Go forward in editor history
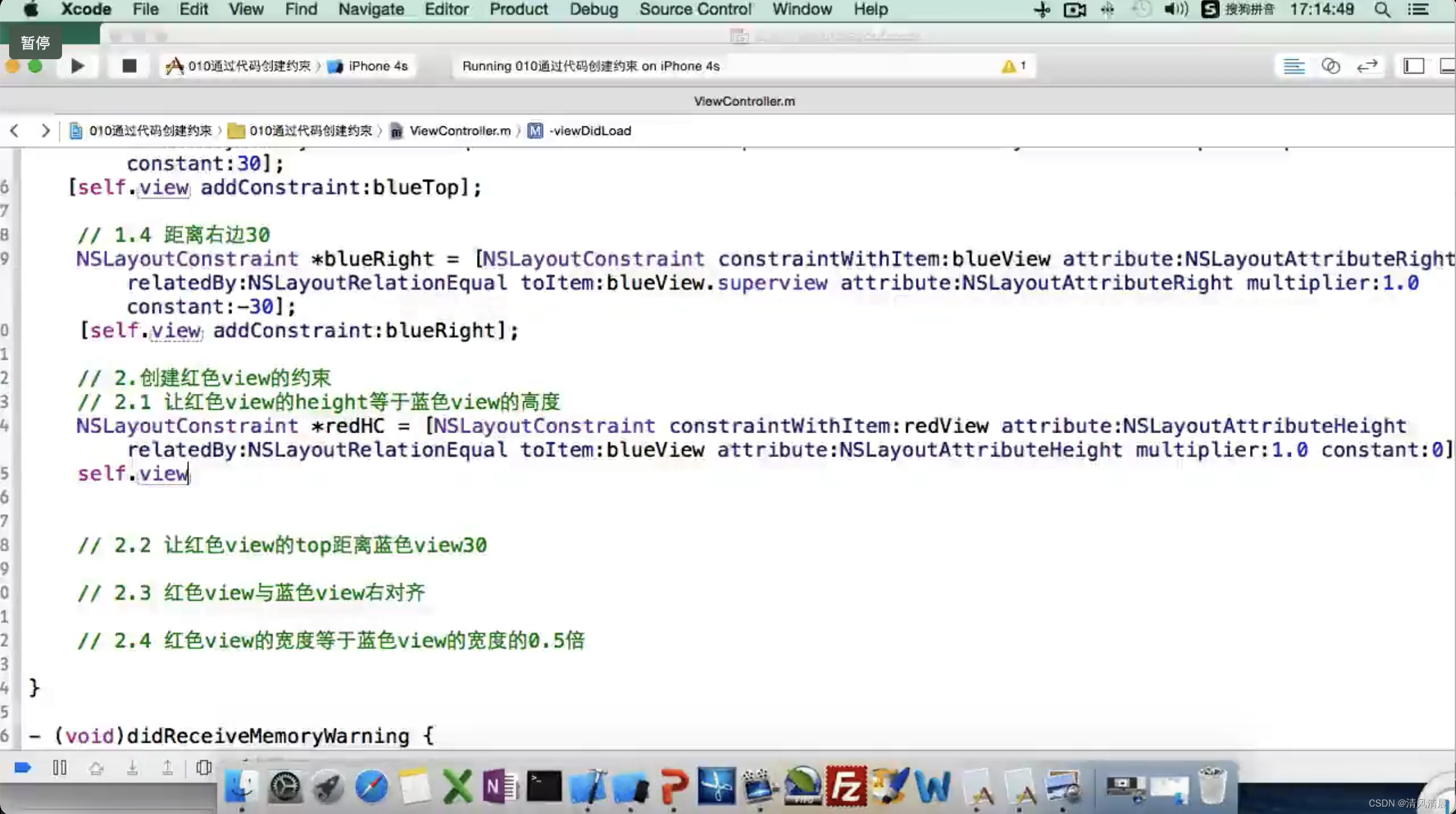The height and width of the screenshot is (814, 1456). pyautogui.click(x=45, y=130)
